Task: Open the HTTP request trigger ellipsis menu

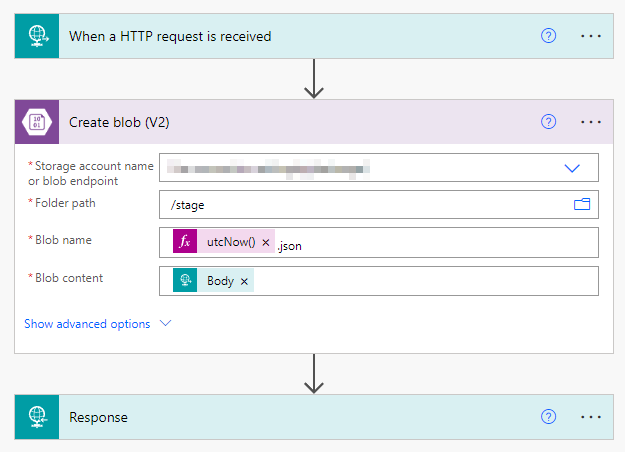Action: (591, 36)
